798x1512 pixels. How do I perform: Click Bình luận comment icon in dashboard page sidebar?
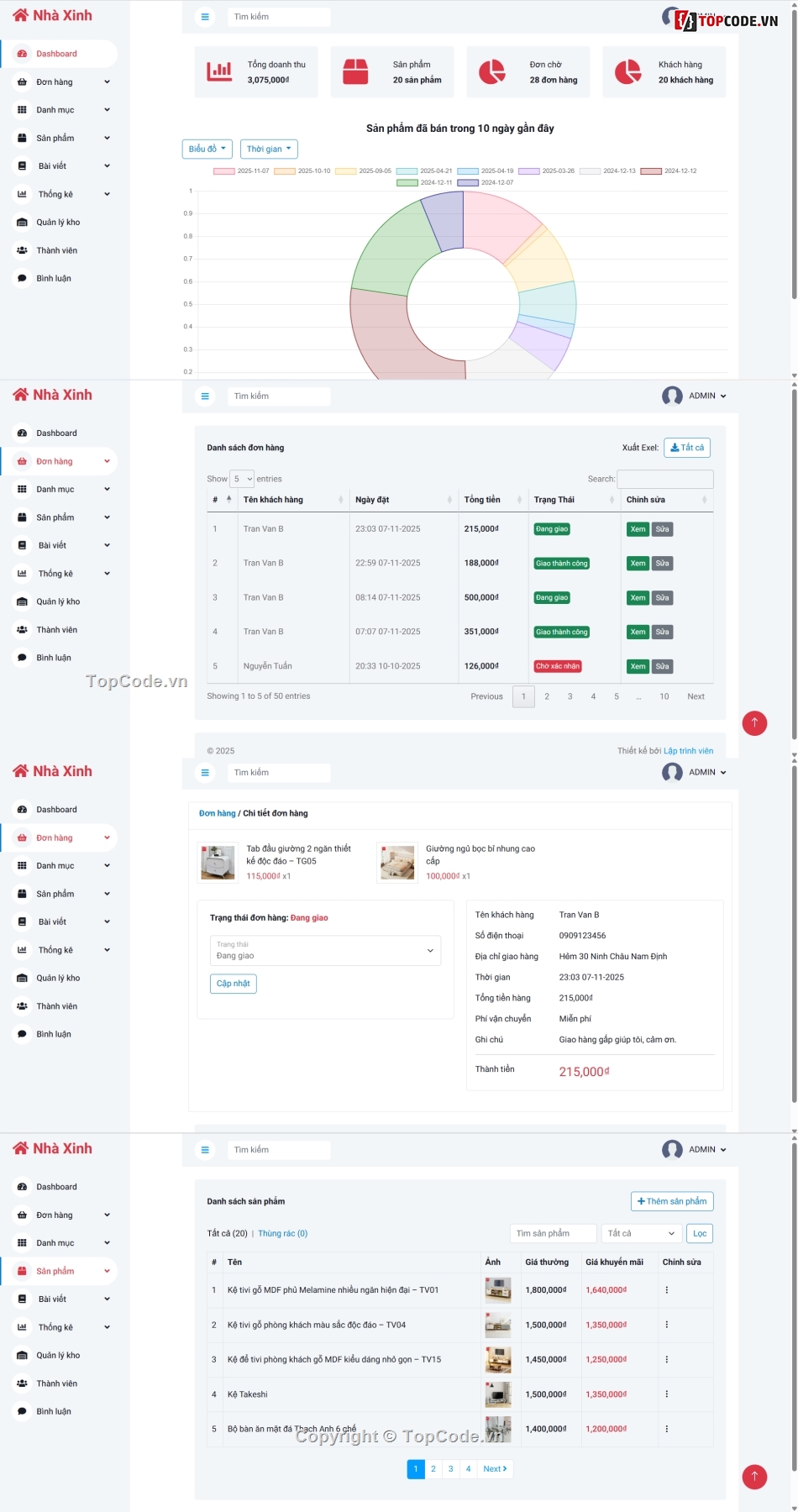[22, 278]
